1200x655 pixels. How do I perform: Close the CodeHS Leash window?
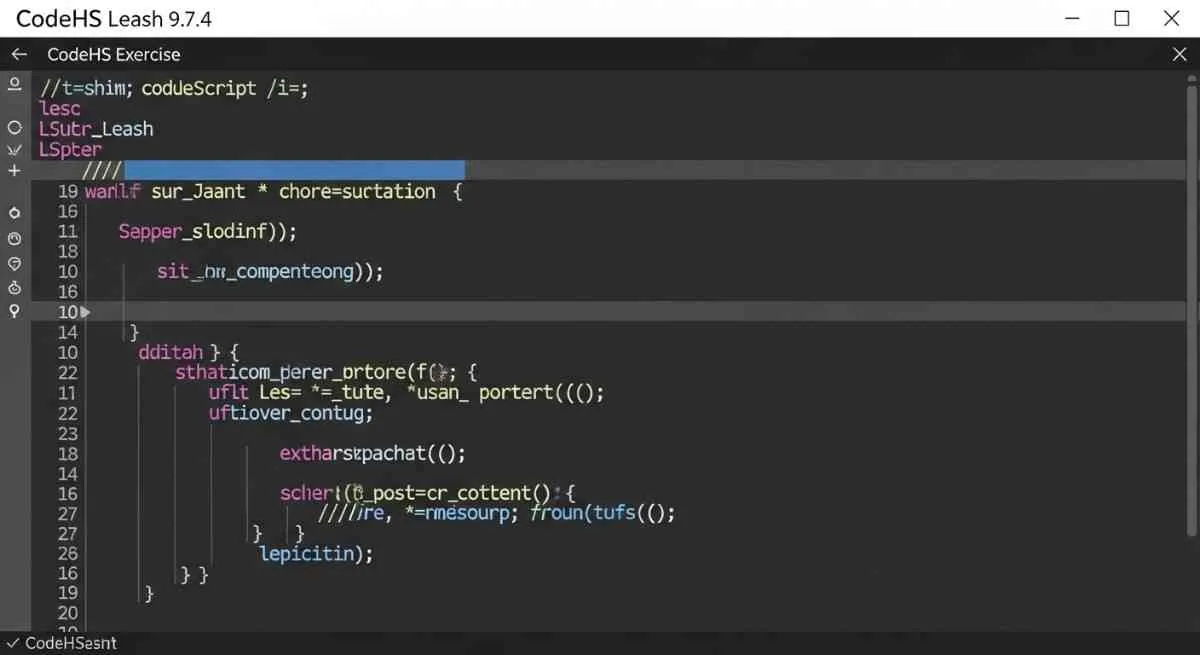[1172, 19]
